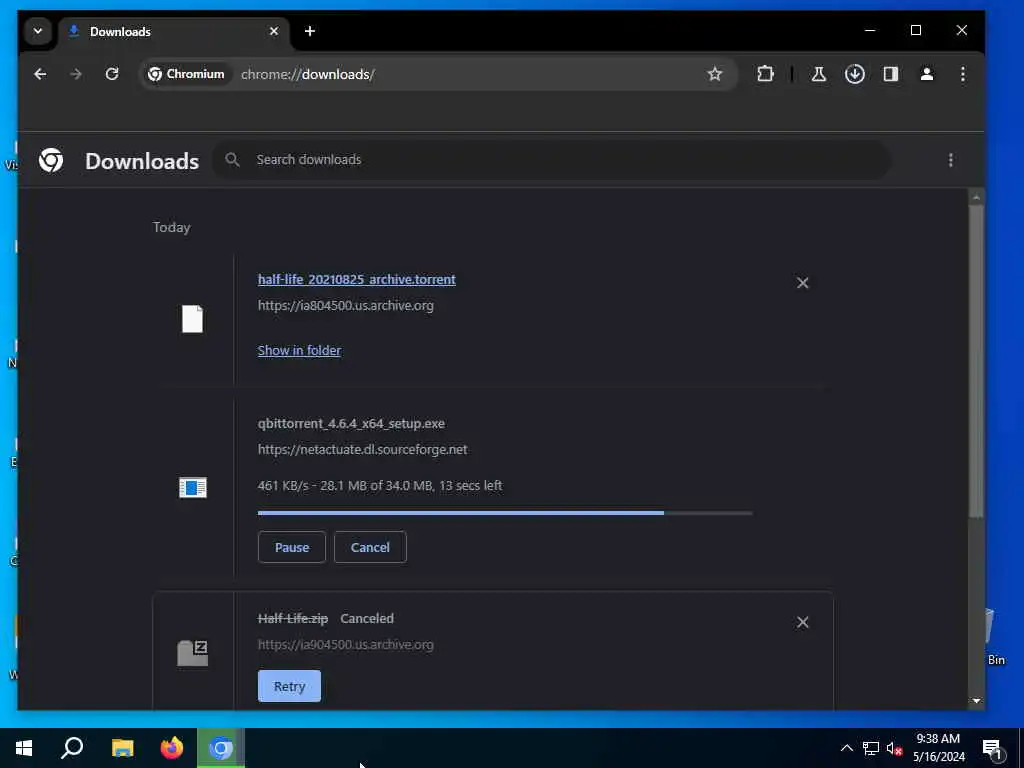This screenshot has width=1024, height=768.
Task: Click the Half-Life.zip archive icon
Action: [193, 652]
